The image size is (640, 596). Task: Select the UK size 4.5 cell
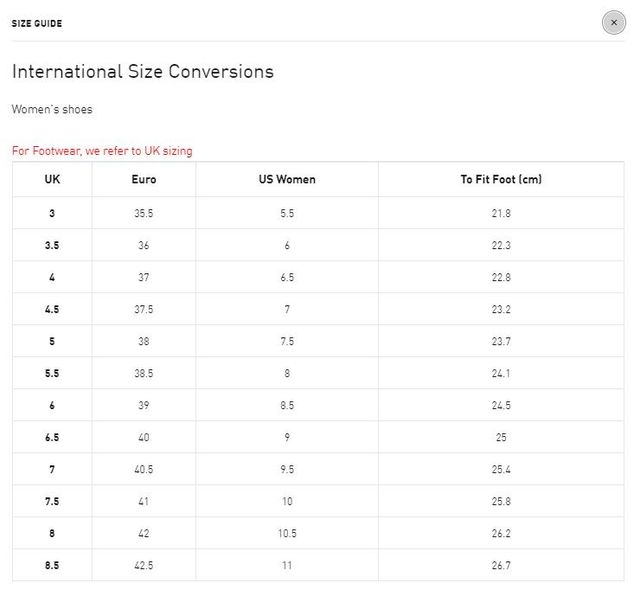pyautogui.click(x=52, y=309)
